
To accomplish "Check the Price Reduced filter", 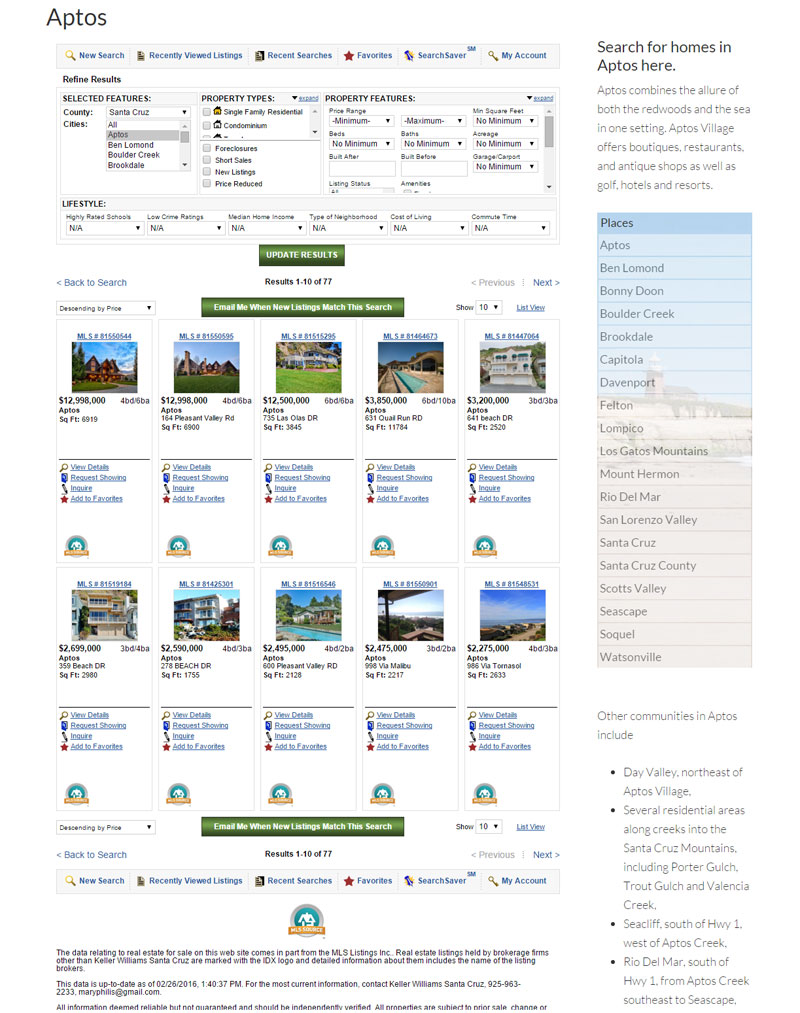I will coord(206,184).
